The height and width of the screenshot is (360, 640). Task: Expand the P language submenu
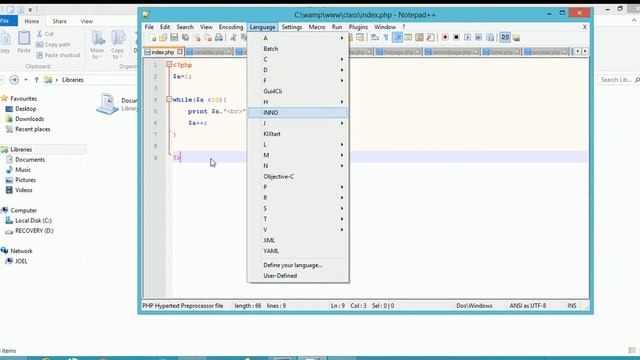pos(298,187)
